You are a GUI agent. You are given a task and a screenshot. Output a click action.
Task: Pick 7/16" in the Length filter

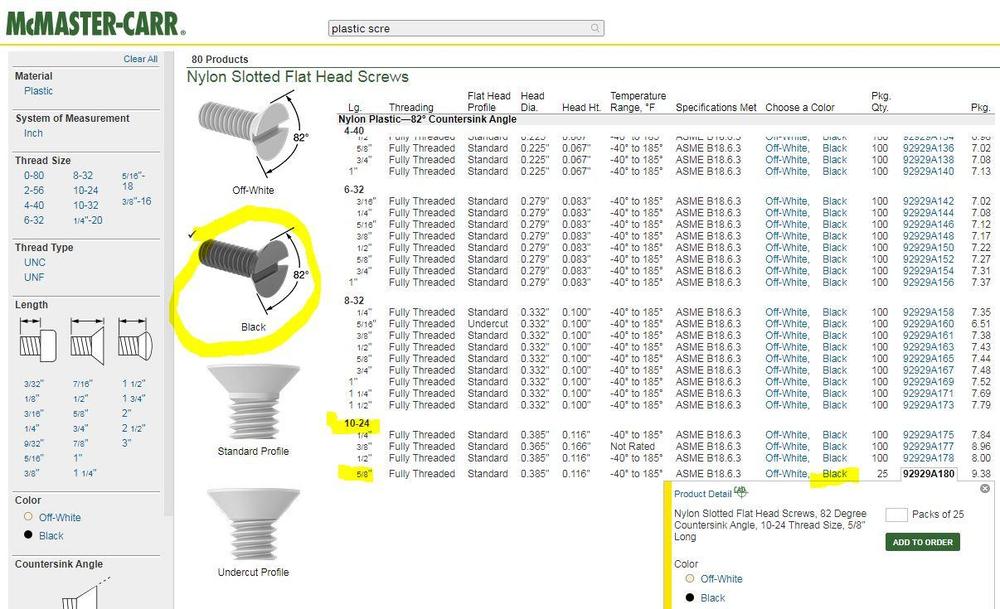pyautogui.click(x=82, y=384)
